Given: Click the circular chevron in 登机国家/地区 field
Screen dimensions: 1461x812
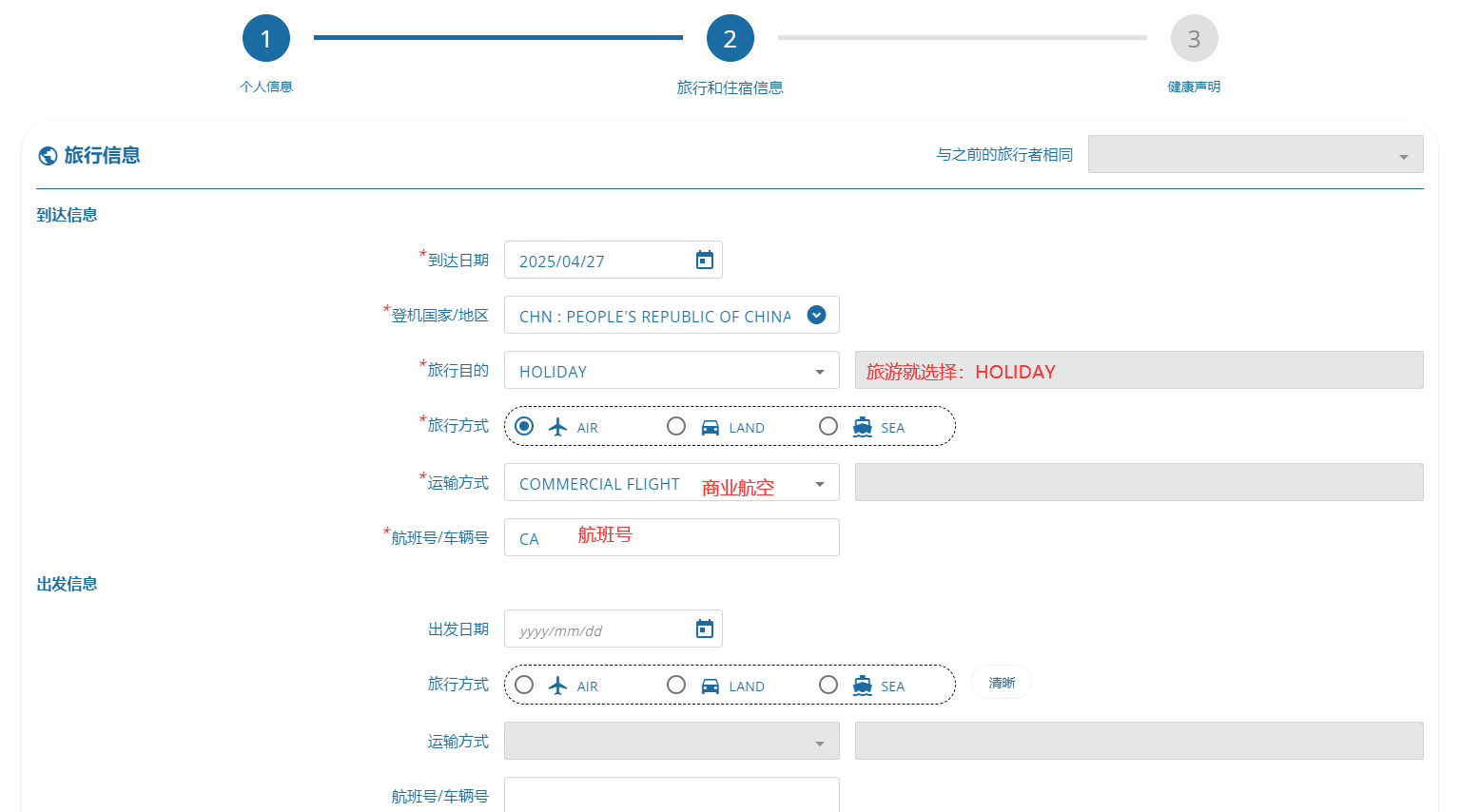Looking at the screenshot, I should [x=815, y=315].
